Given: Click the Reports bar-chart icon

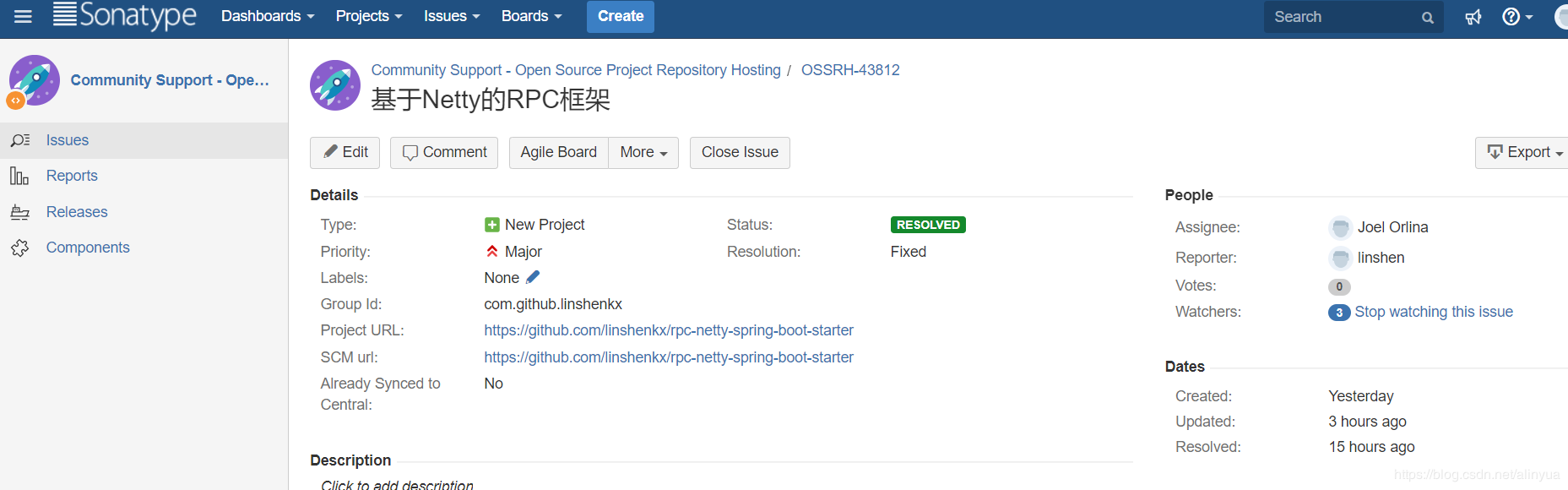Looking at the screenshot, I should [19, 176].
